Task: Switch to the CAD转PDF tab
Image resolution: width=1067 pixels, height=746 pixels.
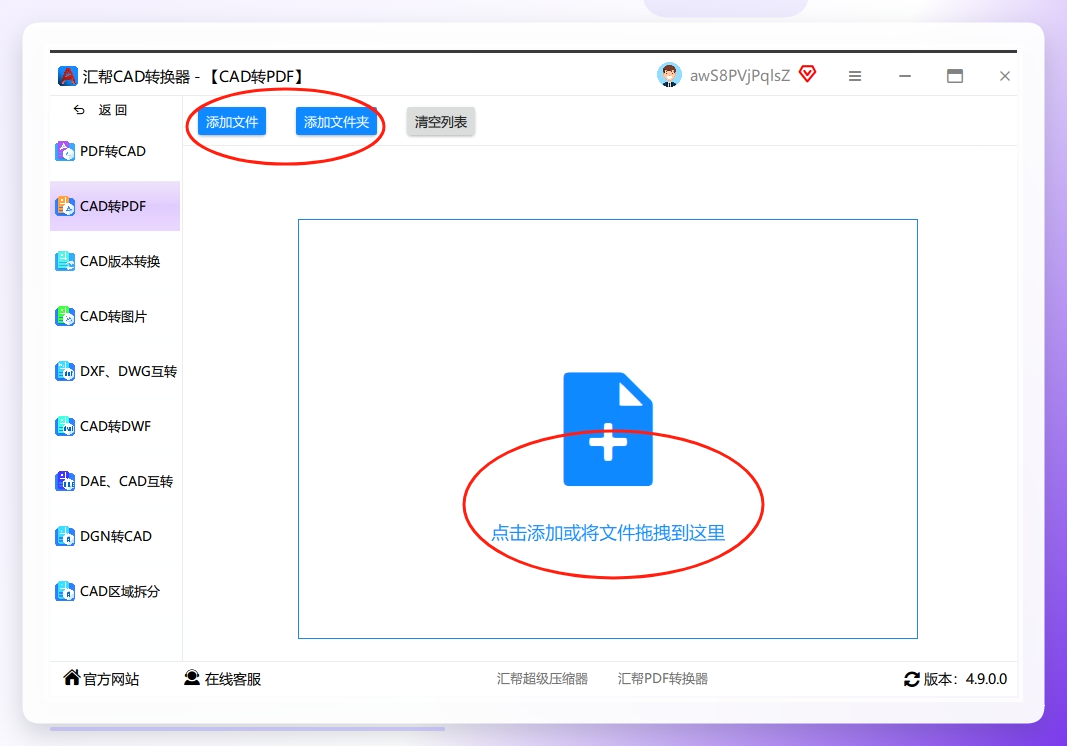Action: (x=115, y=206)
